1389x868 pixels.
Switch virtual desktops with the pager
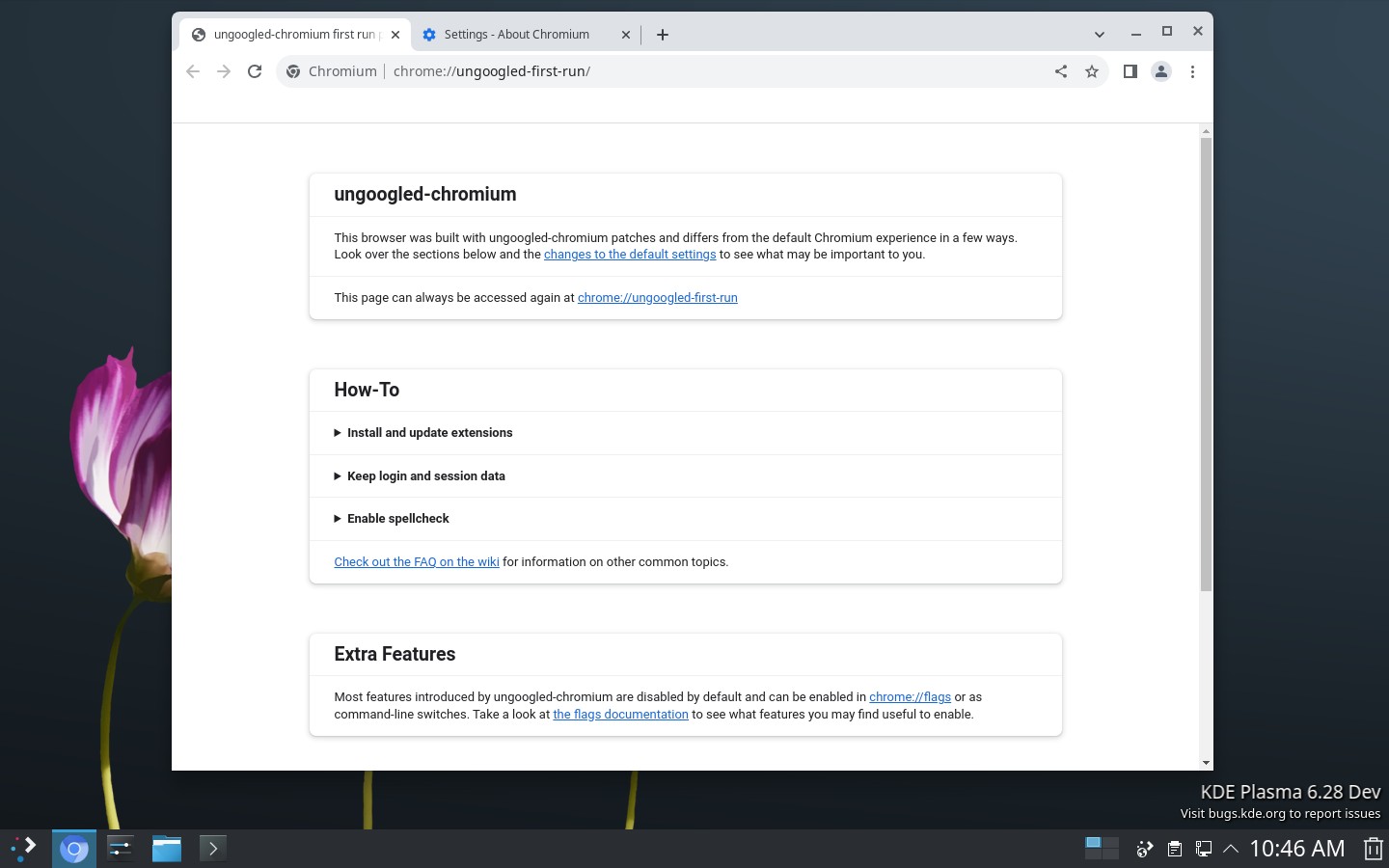(x=1102, y=848)
